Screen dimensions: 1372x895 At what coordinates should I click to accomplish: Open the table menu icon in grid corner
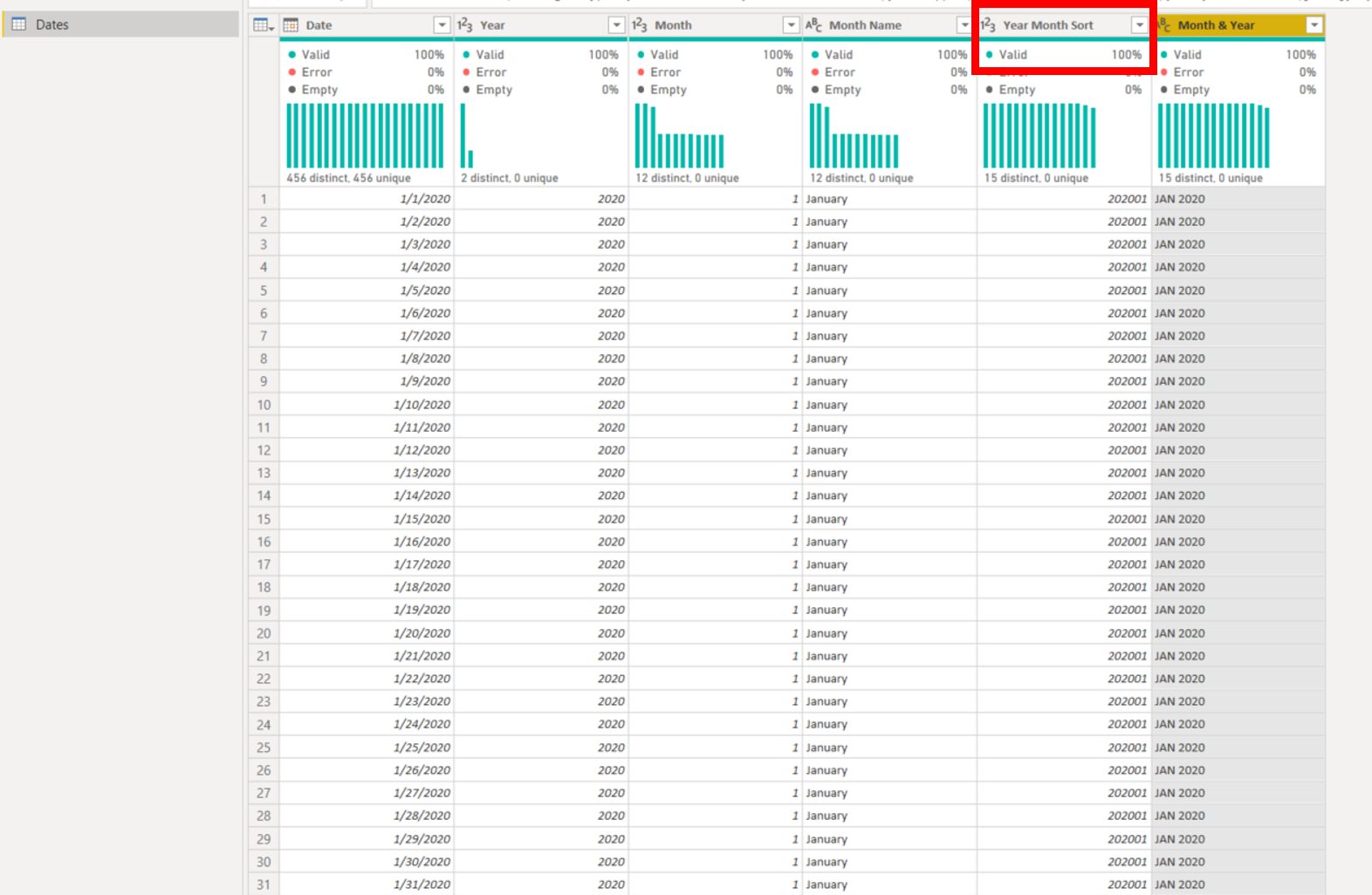(263, 25)
